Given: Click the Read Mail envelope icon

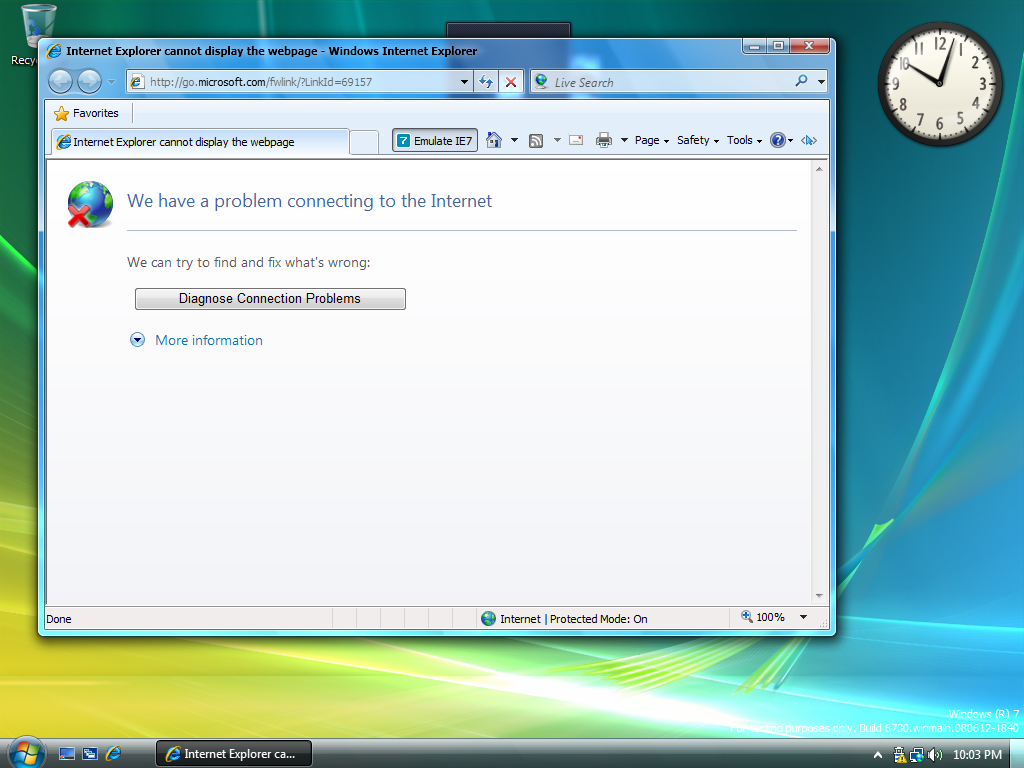Looking at the screenshot, I should [x=576, y=140].
